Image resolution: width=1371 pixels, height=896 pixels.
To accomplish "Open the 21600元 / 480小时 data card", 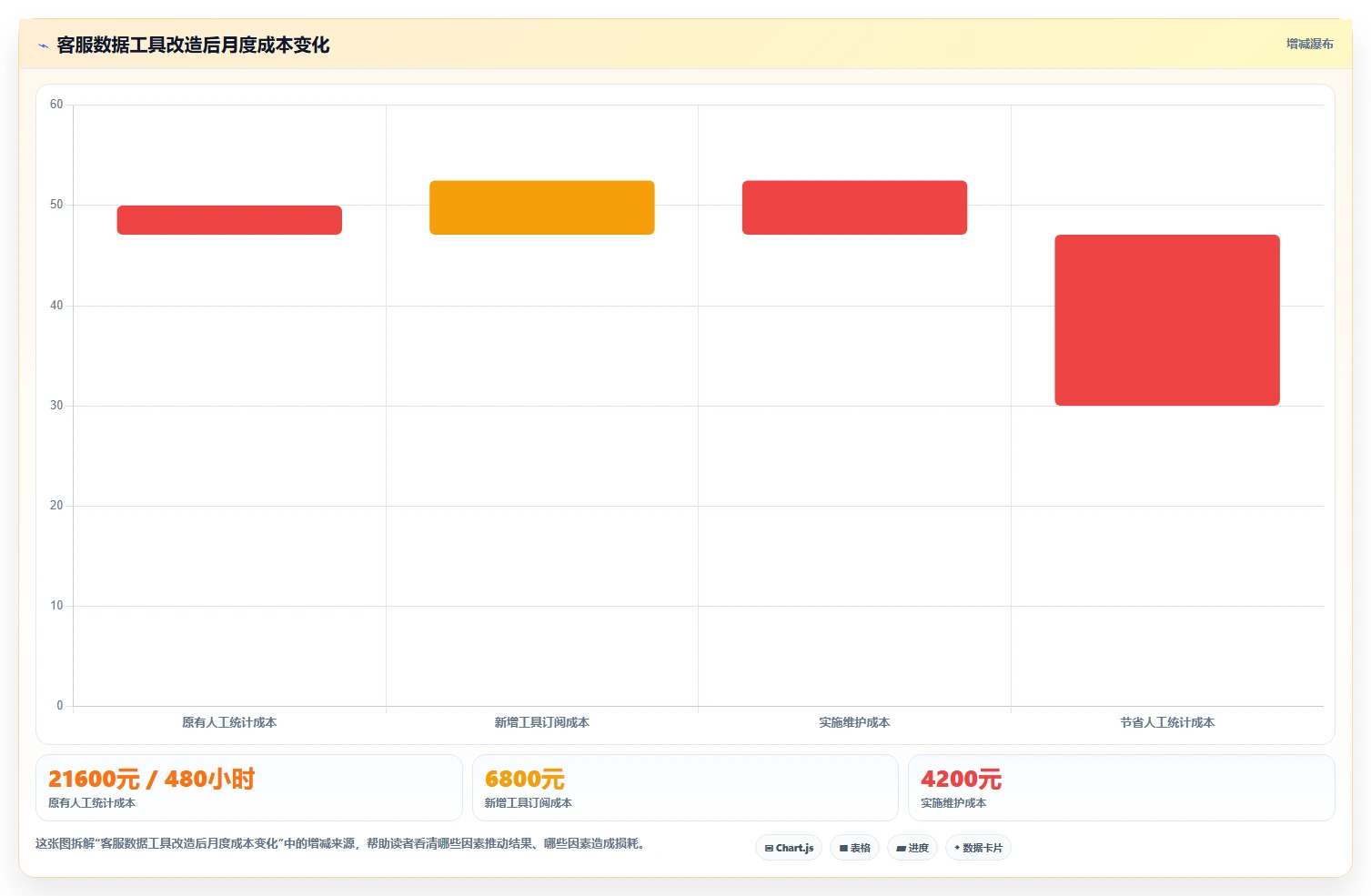I will pyautogui.click(x=249, y=788).
